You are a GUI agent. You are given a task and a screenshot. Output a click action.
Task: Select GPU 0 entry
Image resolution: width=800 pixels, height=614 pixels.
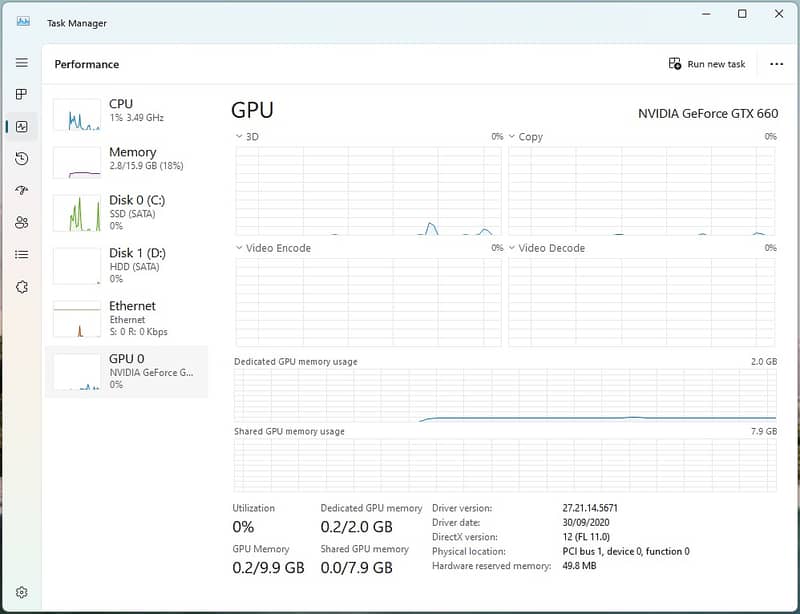(126, 372)
